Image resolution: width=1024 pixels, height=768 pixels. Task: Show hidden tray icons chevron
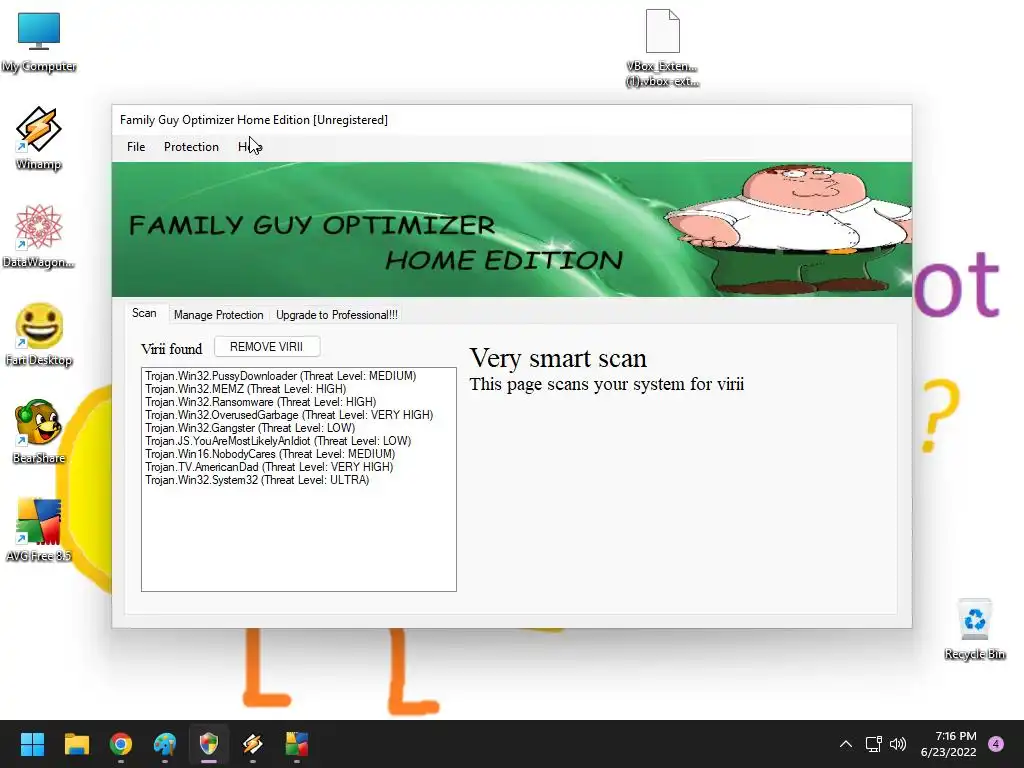(x=846, y=744)
